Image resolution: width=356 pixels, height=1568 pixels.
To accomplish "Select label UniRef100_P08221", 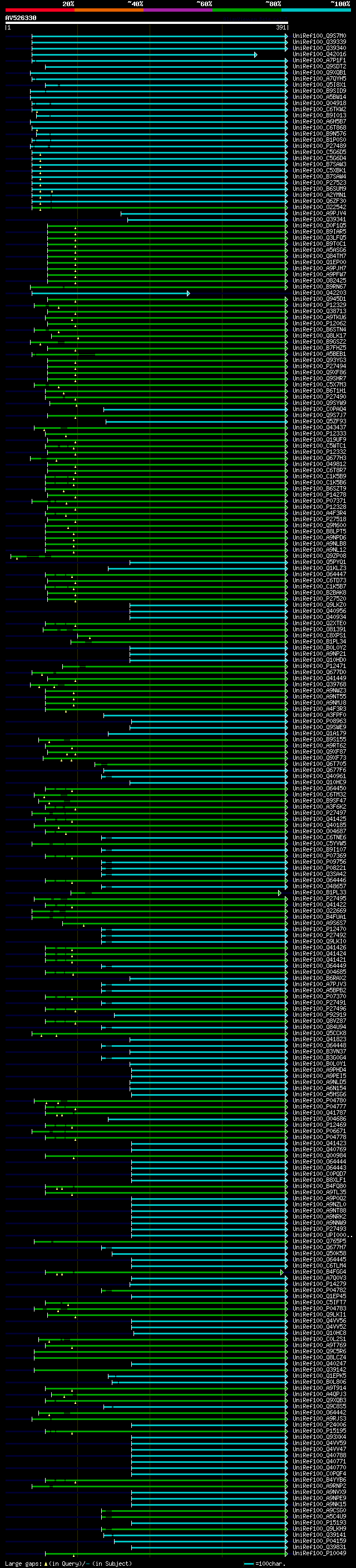I will 319,868.
